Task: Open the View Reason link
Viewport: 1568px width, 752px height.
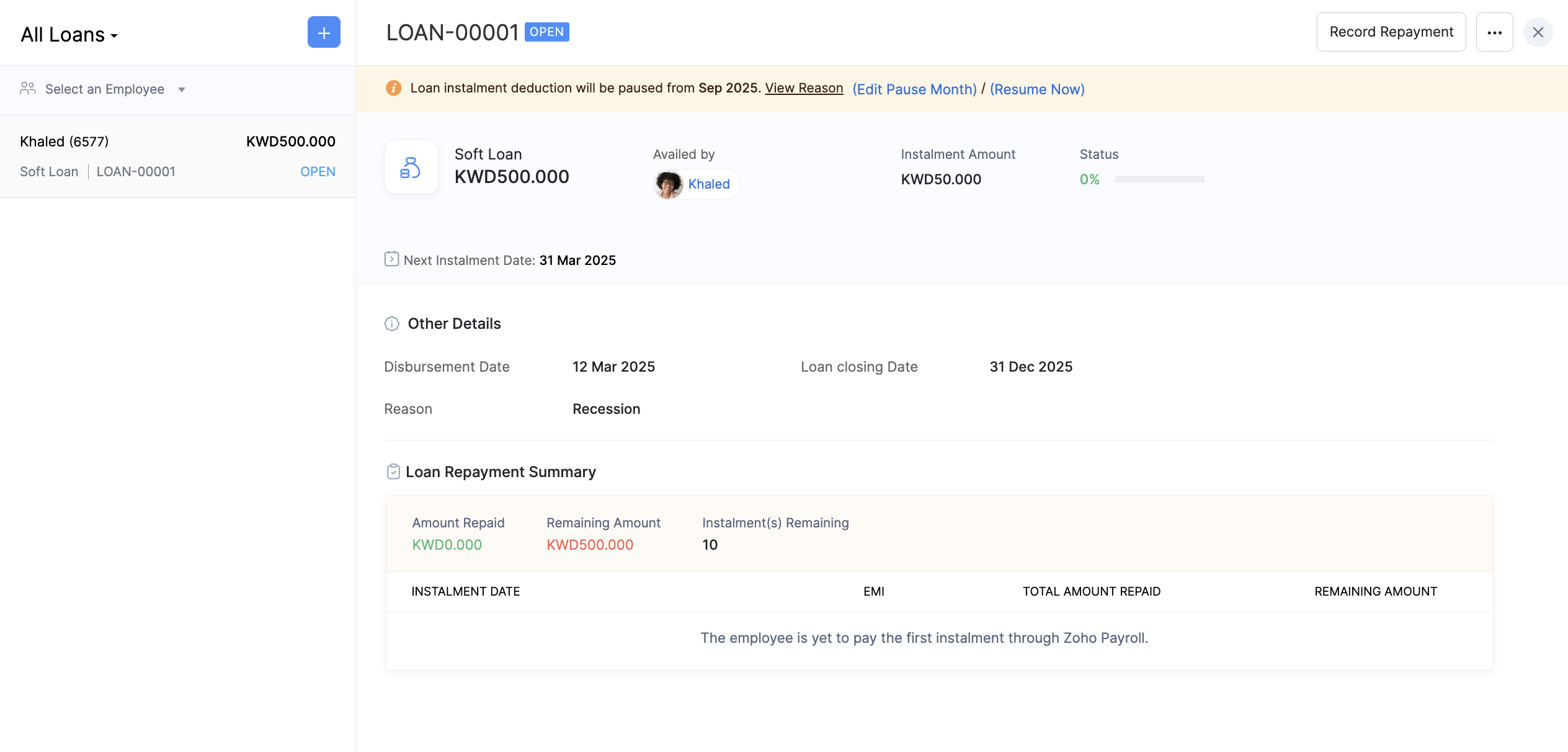Action: pos(804,88)
